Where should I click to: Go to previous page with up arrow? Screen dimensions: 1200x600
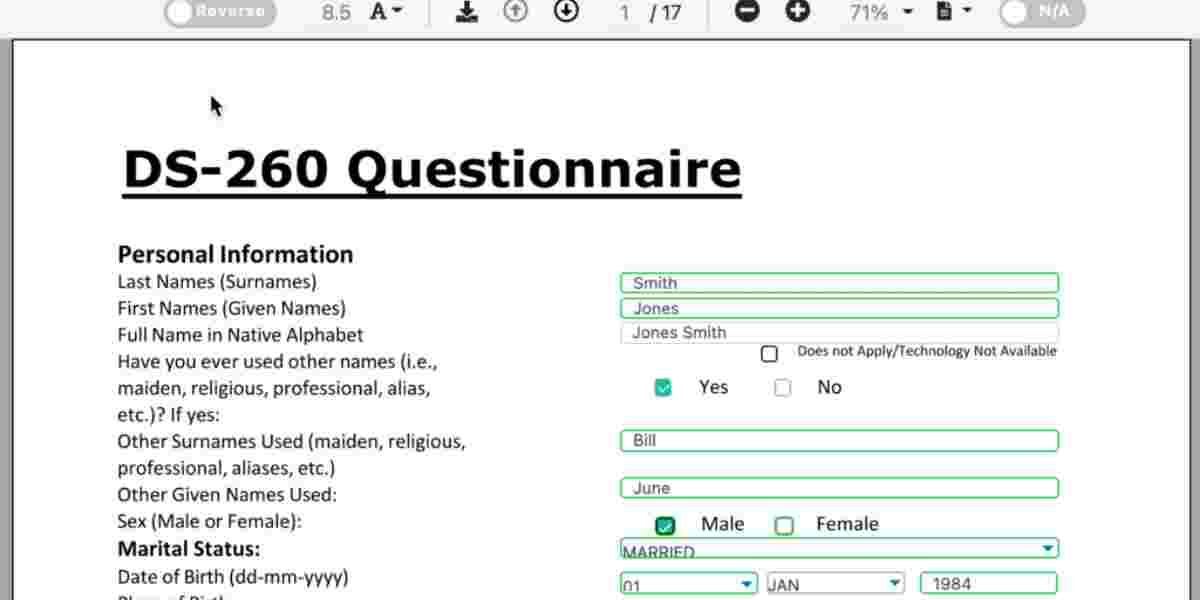click(x=515, y=12)
